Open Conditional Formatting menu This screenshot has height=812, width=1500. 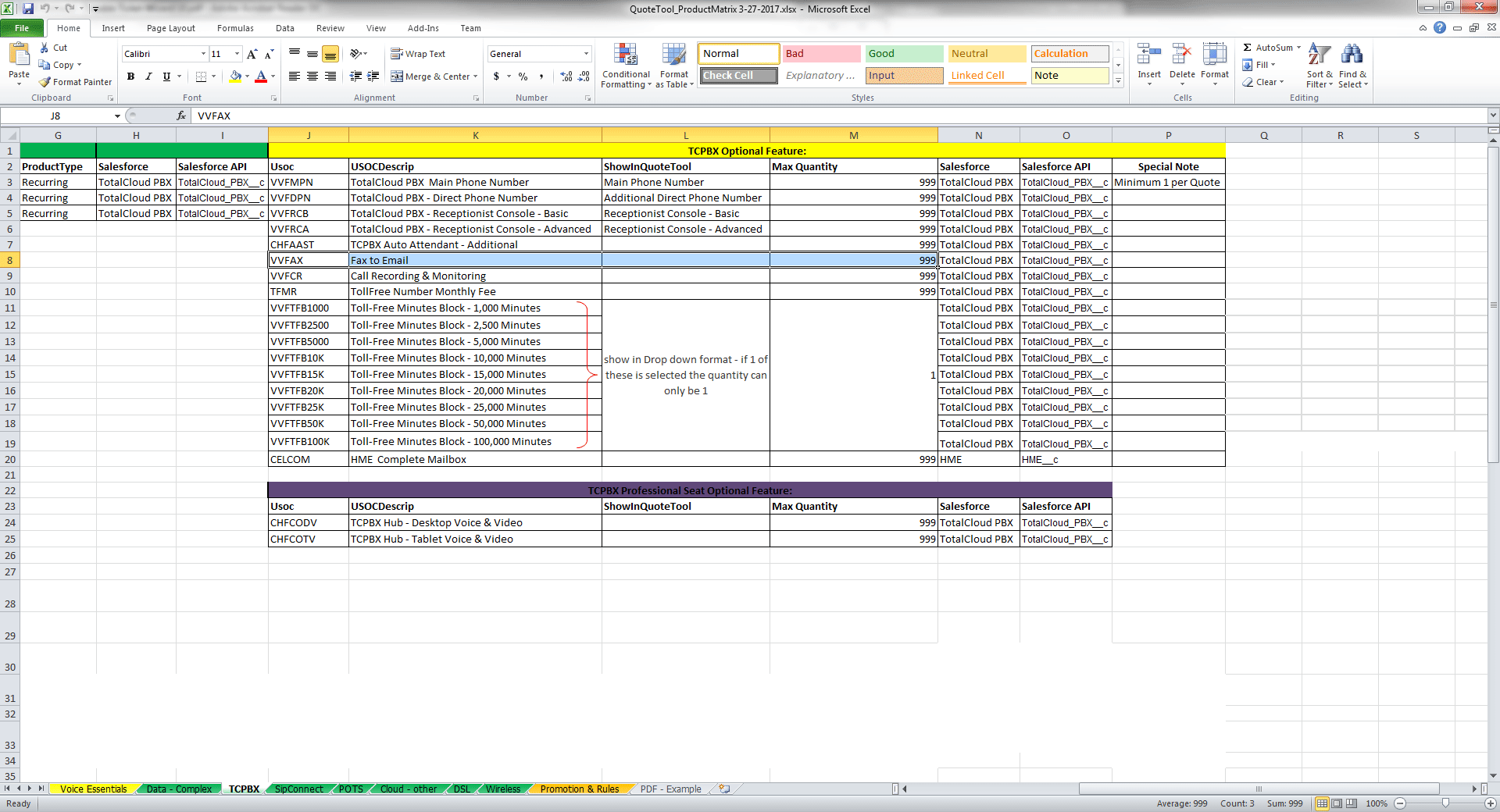(626, 66)
